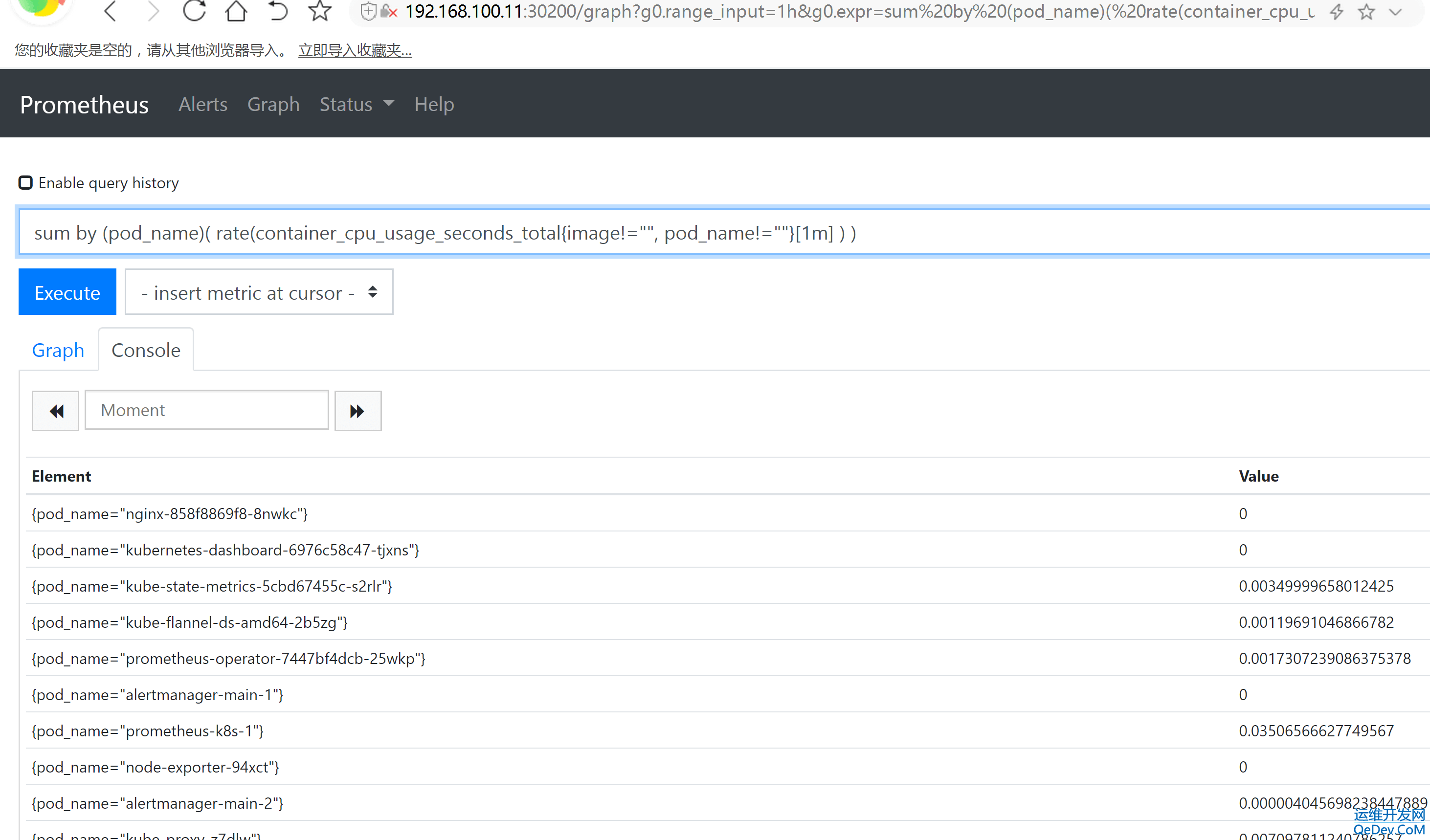The width and height of the screenshot is (1430, 840).
Task: Click value 0.03506566627749567
Action: point(1316,730)
